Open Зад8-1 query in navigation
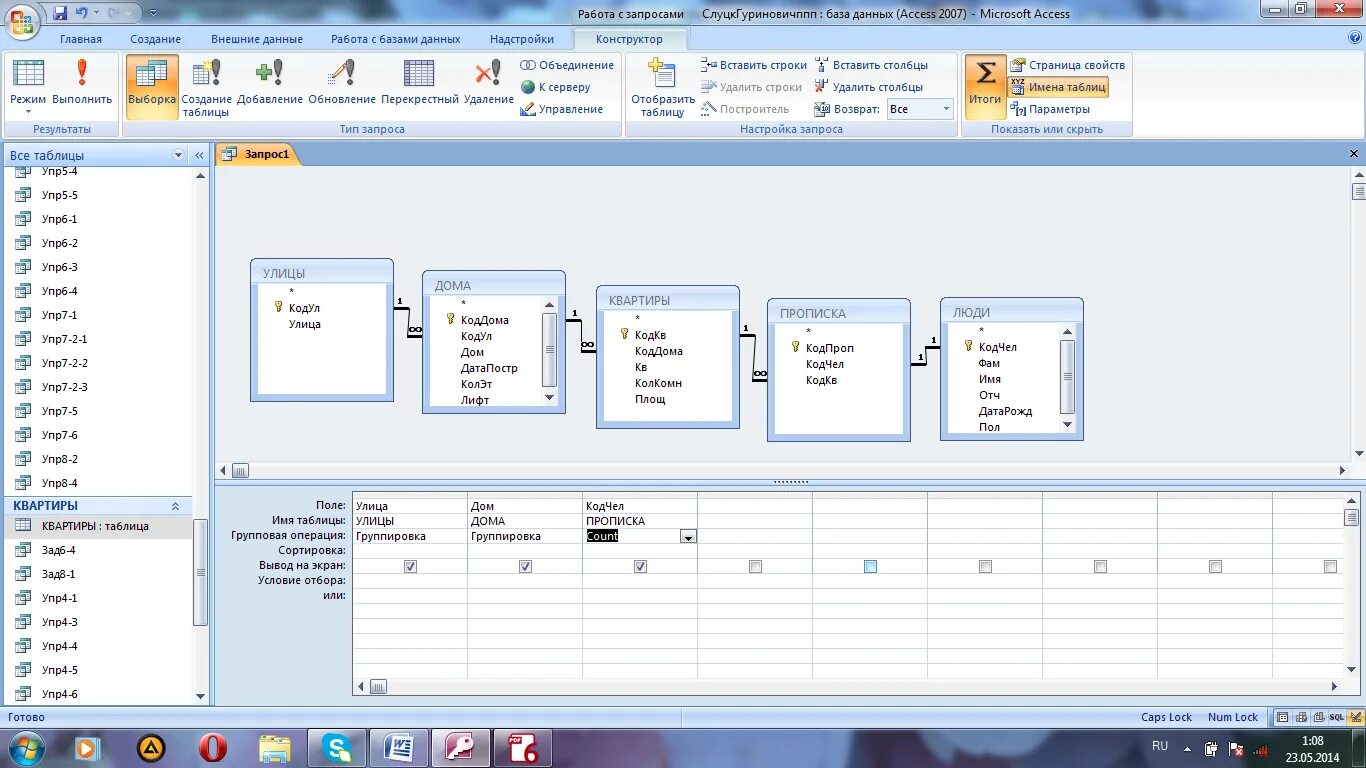The image size is (1366, 768). 59,574
